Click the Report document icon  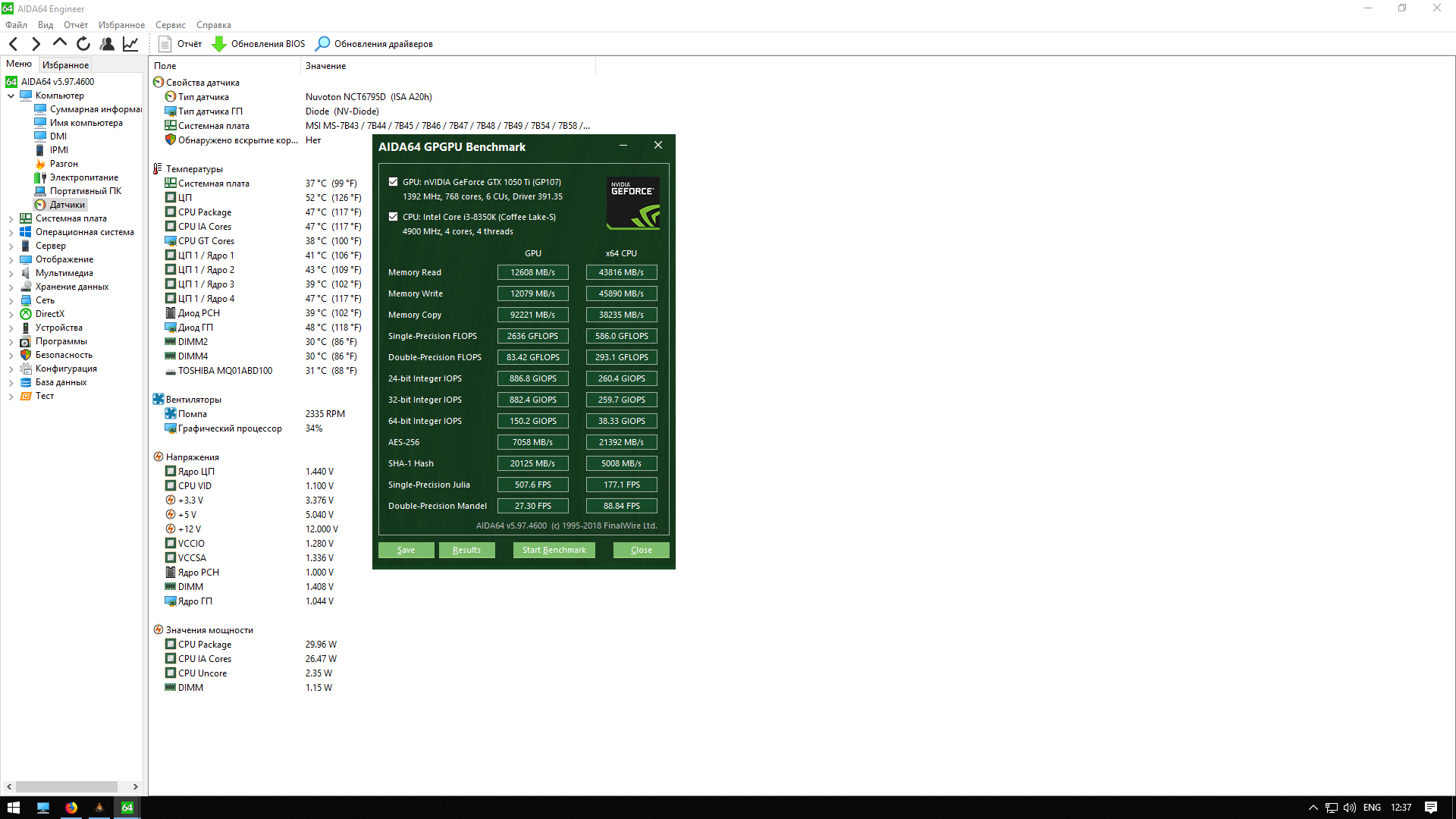165,44
